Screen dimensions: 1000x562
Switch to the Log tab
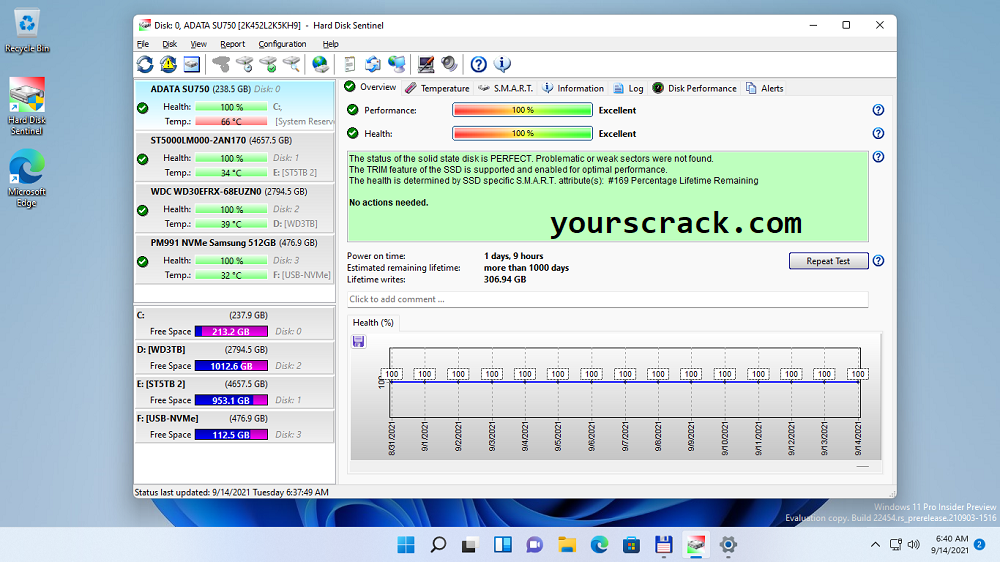629,89
